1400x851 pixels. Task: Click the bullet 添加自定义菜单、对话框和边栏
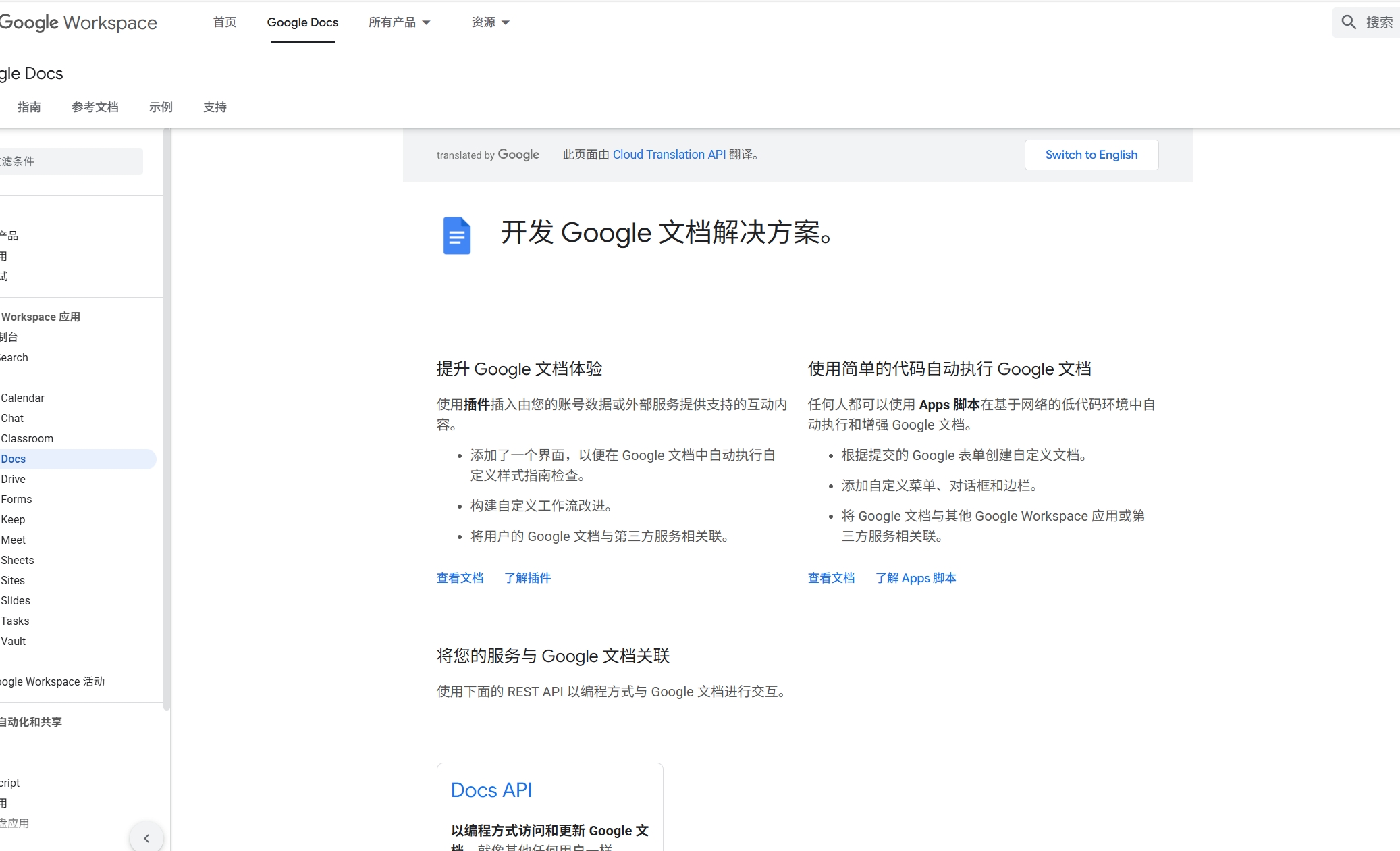[x=942, y=486]
